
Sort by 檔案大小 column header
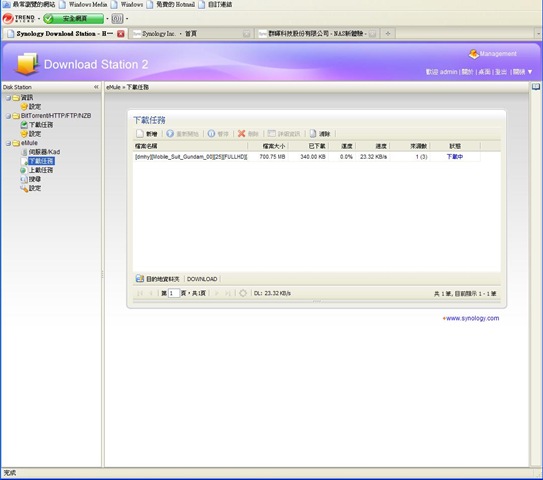[268, 146]
